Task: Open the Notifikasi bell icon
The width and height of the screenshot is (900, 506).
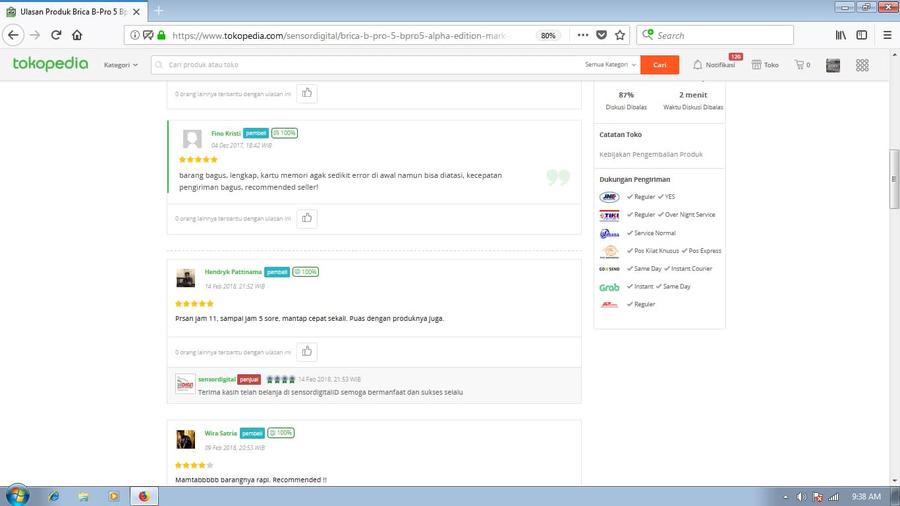Action: pyautogui.click(x=698, y=65)
